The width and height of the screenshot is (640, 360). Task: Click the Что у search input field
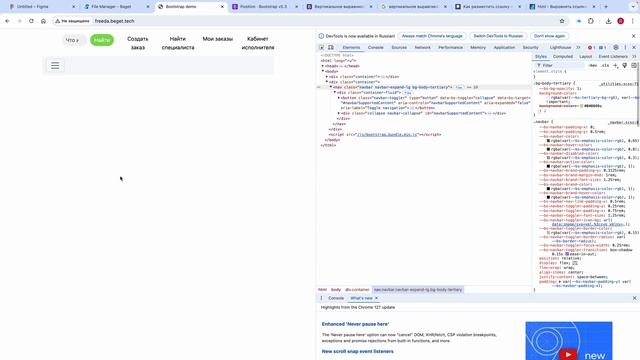[x=74, y=40]
